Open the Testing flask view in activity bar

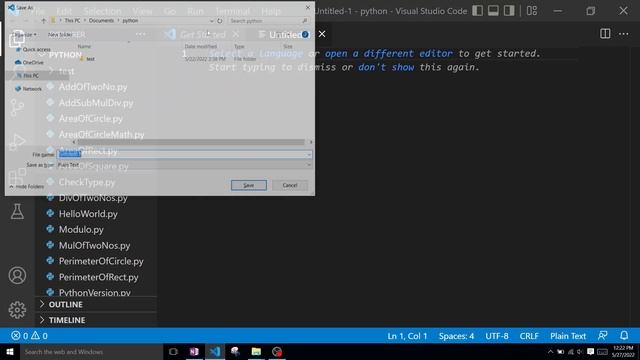tap(17, 211)
